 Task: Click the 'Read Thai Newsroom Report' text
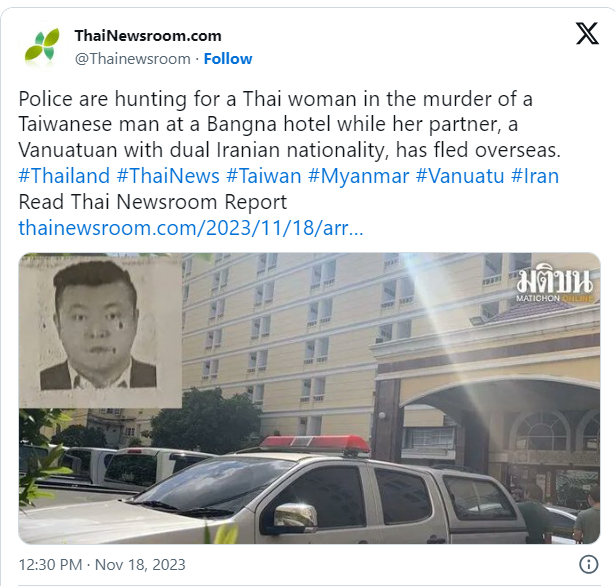(153, 202)
